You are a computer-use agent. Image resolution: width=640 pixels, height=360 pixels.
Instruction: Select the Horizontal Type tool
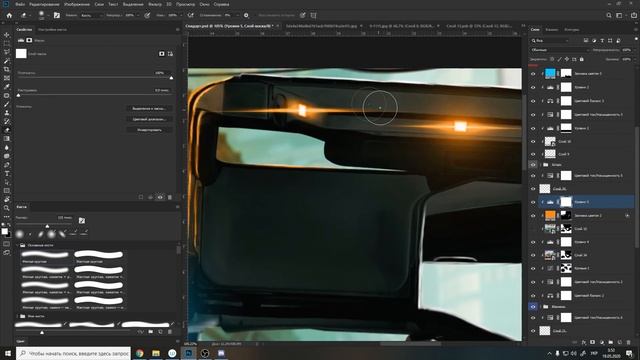(x=7, y=173)
